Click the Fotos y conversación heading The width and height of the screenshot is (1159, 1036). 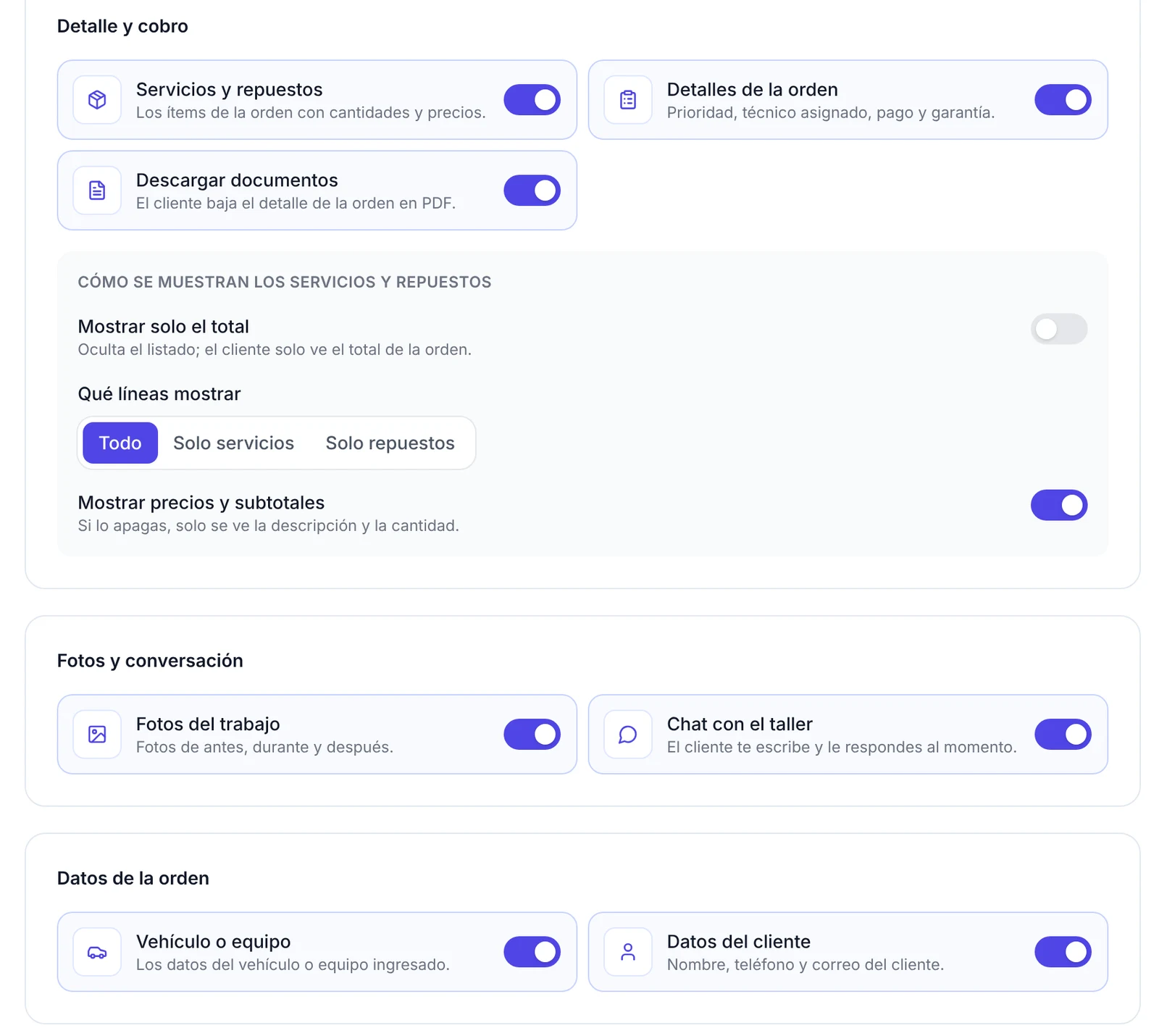click(x=150, y=661)
